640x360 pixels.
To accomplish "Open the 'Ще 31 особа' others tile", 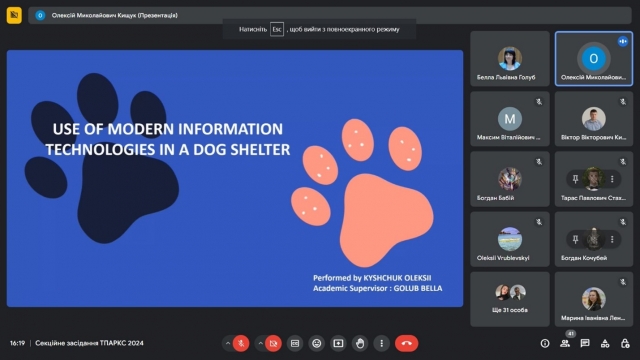I will [x=510, y=300].
